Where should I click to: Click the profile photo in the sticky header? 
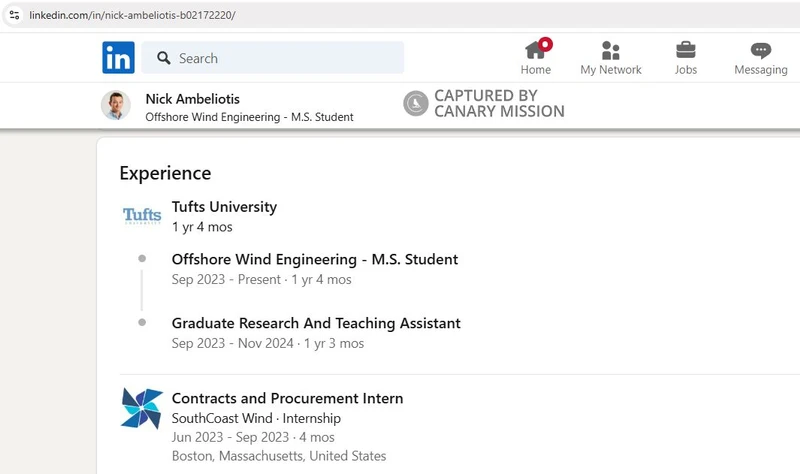(x=116, y=105)
